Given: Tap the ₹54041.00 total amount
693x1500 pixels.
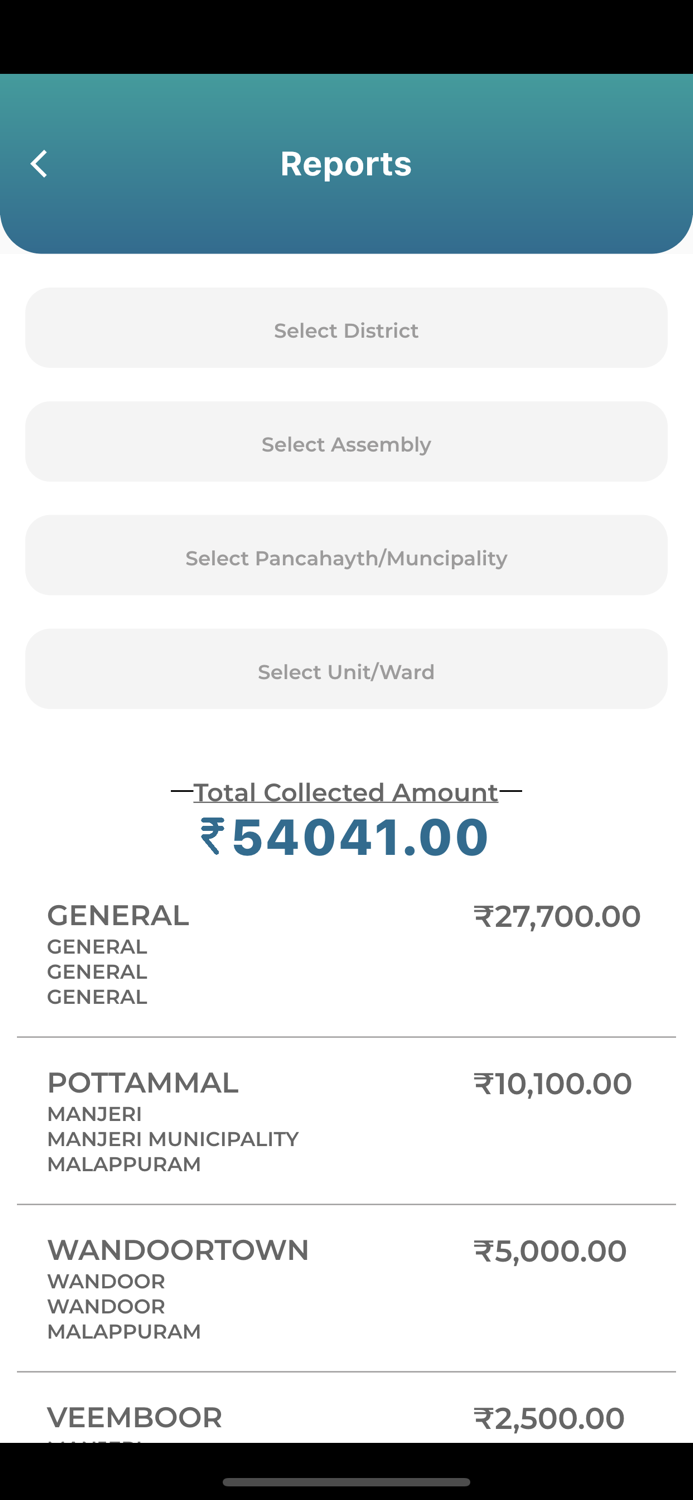Looking at the screenshot, I should [360, 837].
